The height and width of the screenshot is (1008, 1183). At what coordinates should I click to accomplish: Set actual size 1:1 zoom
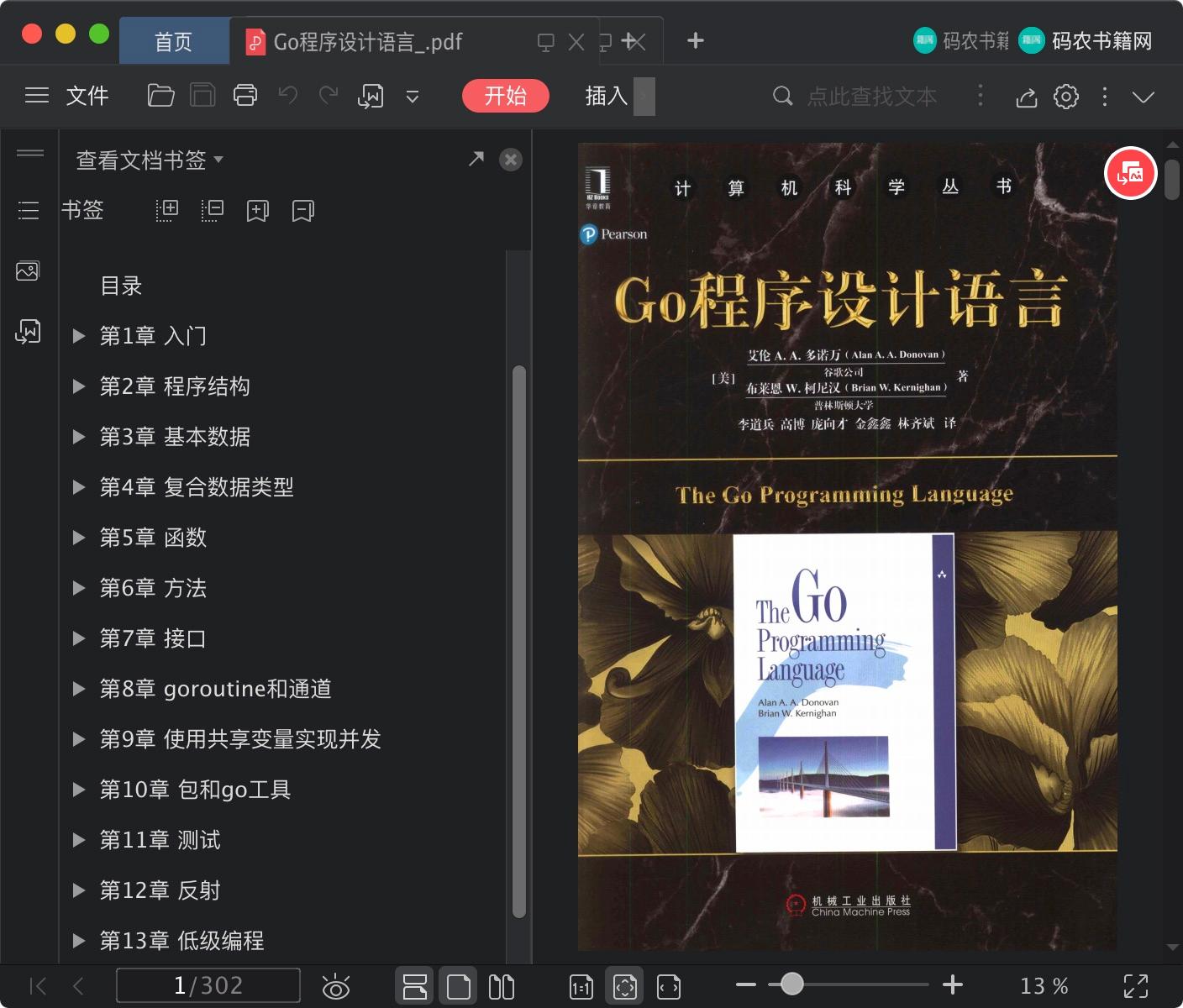[581, 987]
